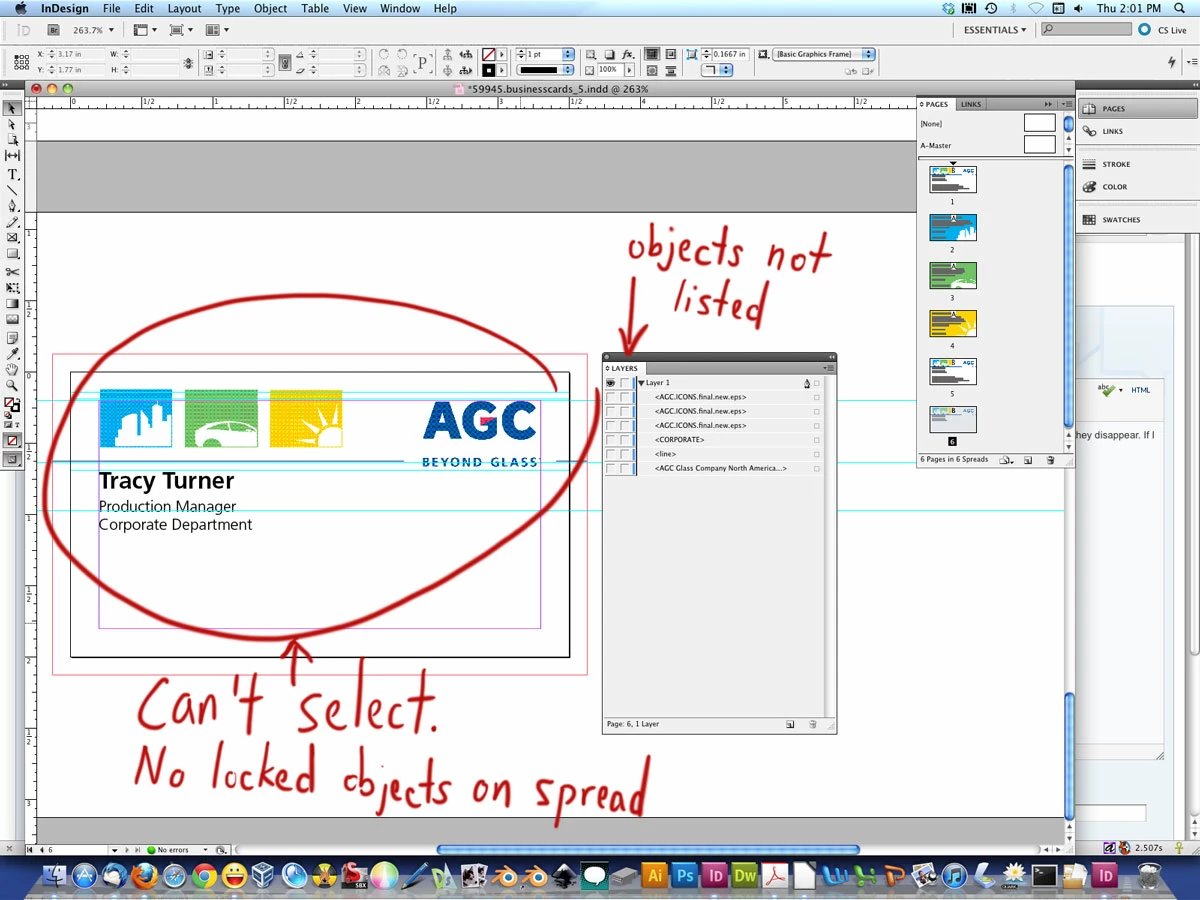
Task: Toggle lock box for <CORPORATE> item
Action: [625, 440]
